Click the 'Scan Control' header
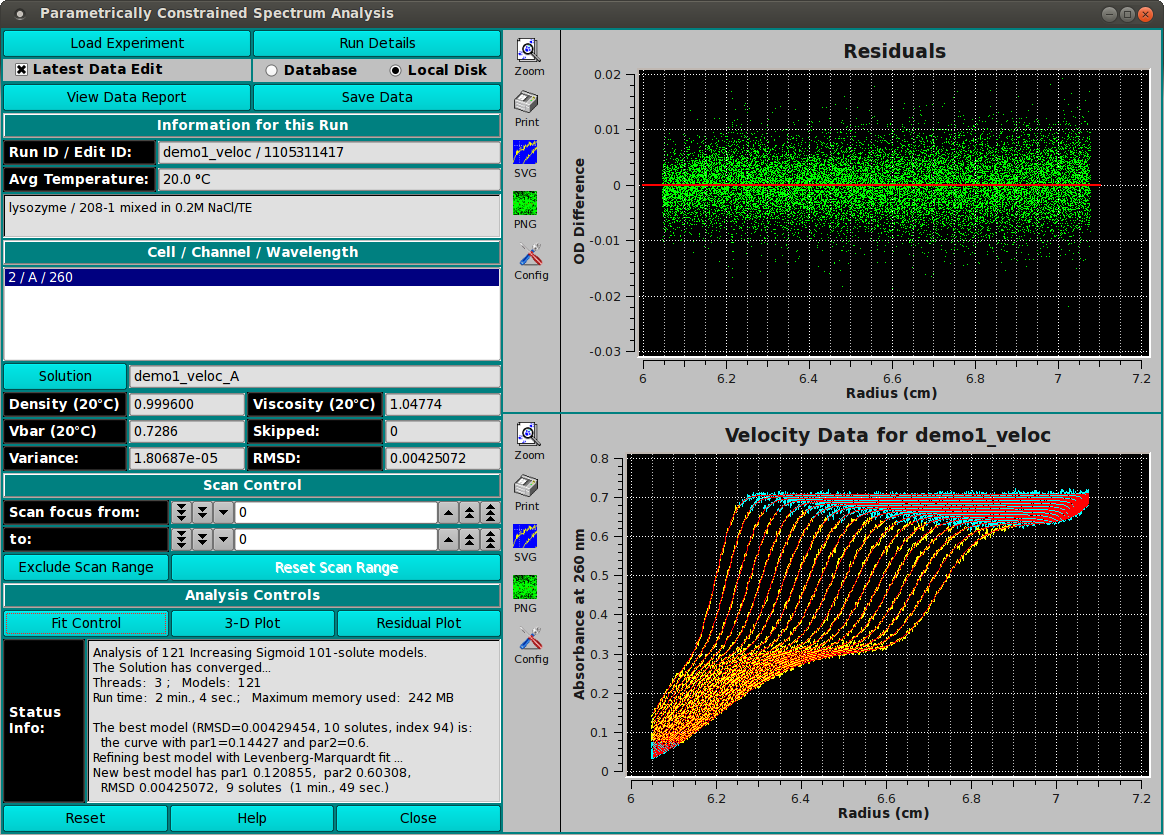This screenshot has height=835, width=1164. 252,485
